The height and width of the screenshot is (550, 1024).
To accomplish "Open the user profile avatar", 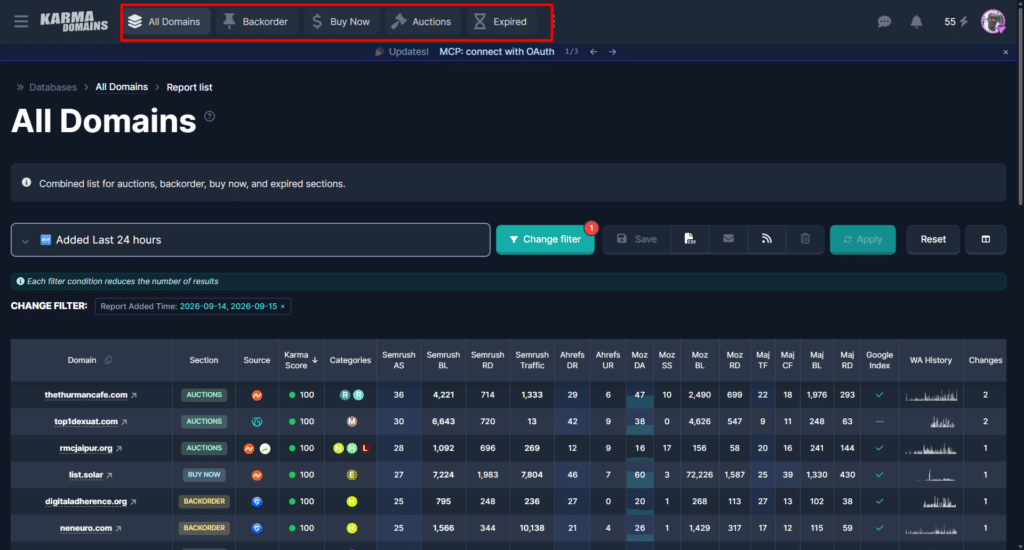I will pos(993,22).
